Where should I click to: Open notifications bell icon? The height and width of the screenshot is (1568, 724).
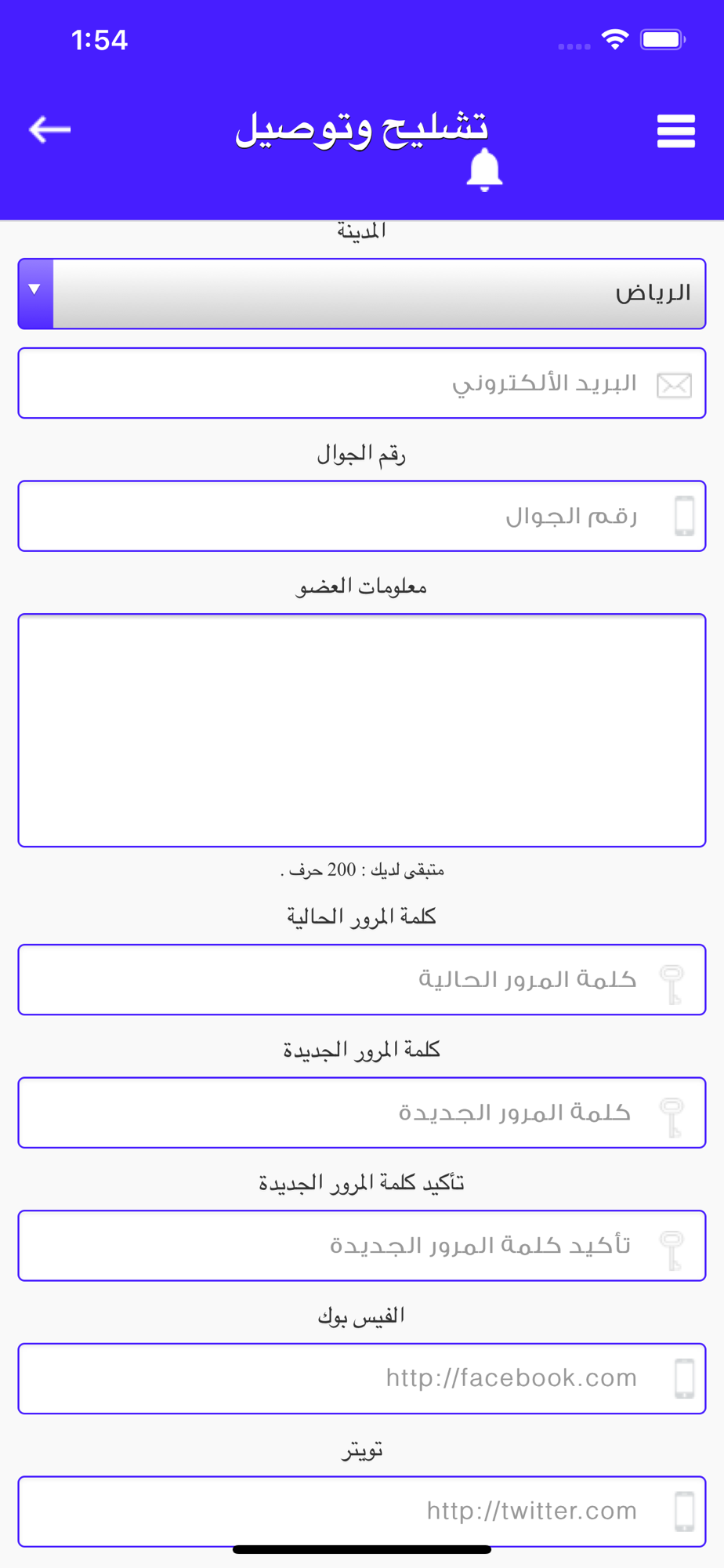pos(484,169)
